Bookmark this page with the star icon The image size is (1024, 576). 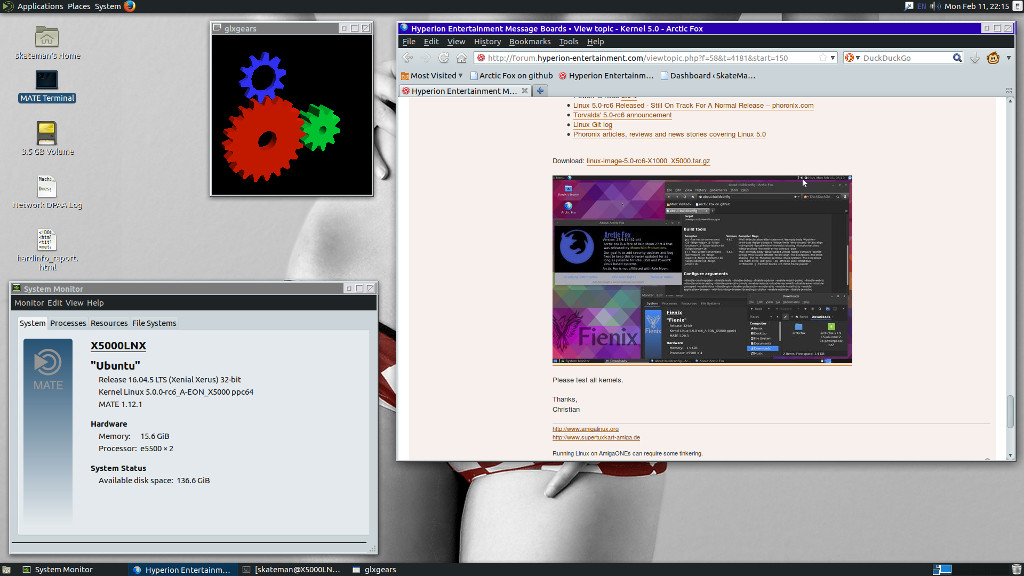[822, 57]
